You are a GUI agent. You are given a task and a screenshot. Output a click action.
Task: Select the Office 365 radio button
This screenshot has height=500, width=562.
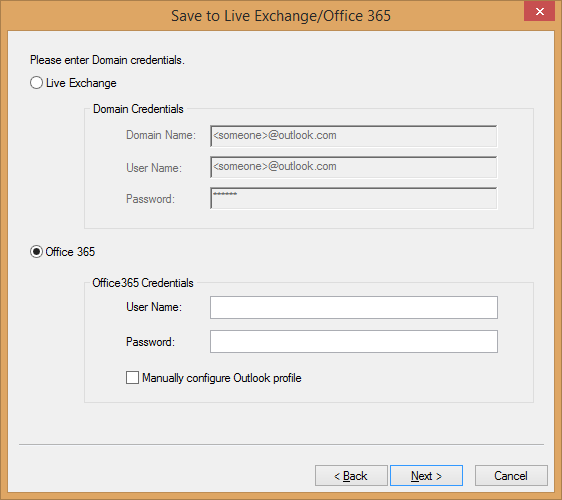click(x=37, y=252)
